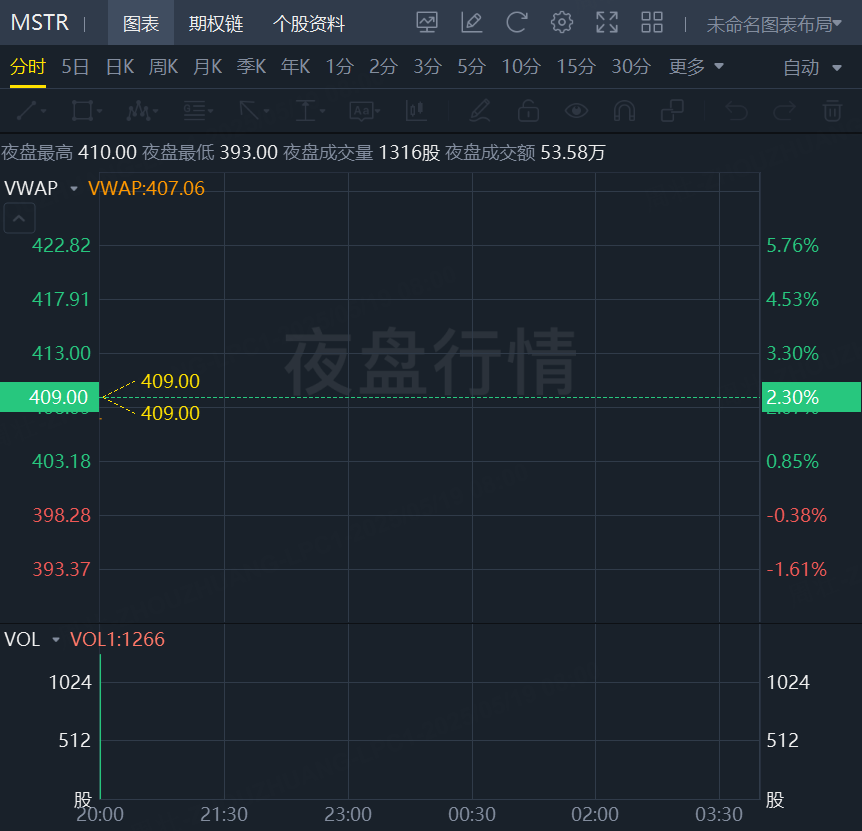
Task: Open the 期权链 tab
Action: tap(216, 23)
